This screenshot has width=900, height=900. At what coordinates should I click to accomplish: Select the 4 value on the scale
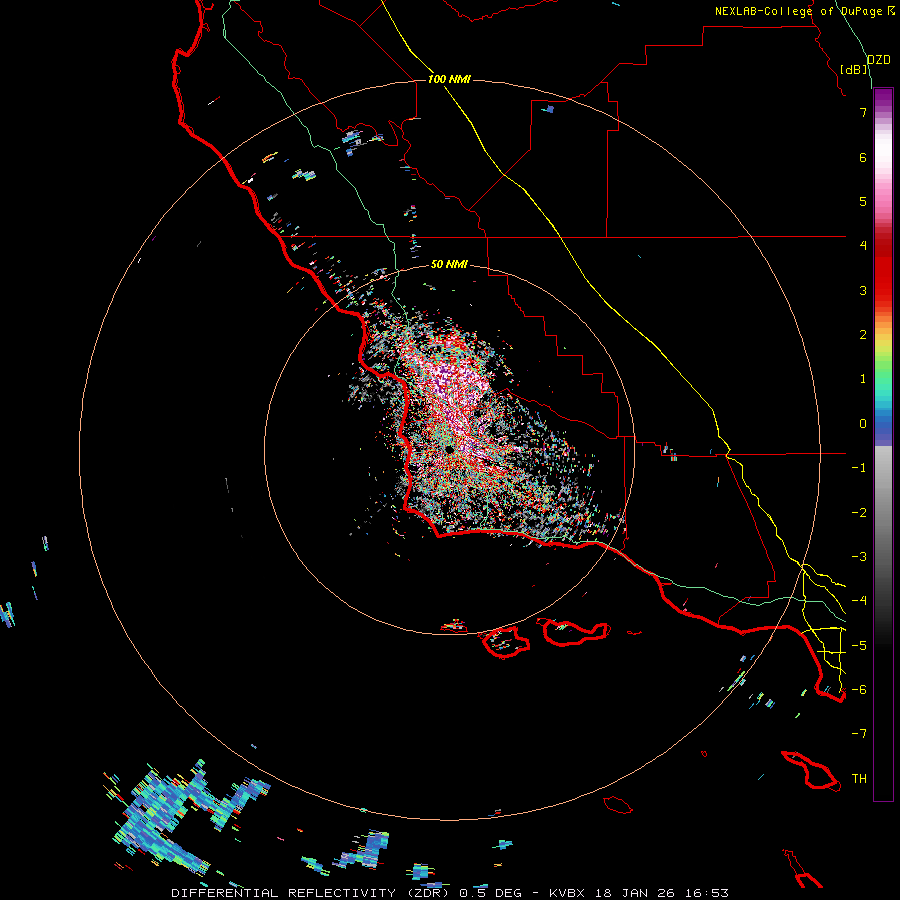pos(863,246)
